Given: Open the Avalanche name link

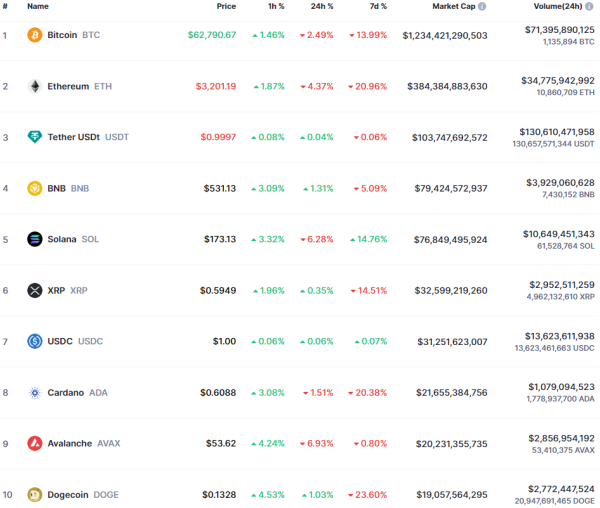Looking at the screenshot, I should coord(70,443).
